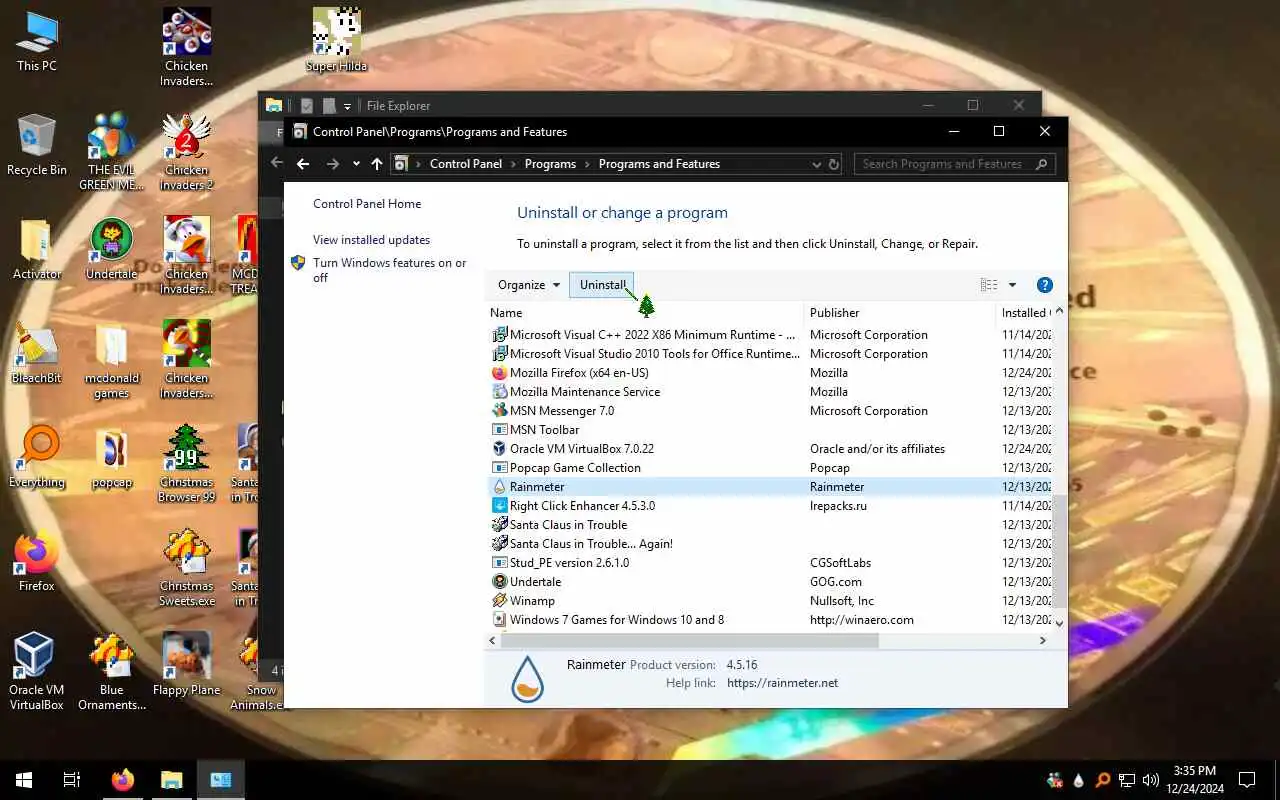
Task: Select Oracle VM VirtualBox 7.0.22 row
Action: pyautogui.click(x=770, y=449)
